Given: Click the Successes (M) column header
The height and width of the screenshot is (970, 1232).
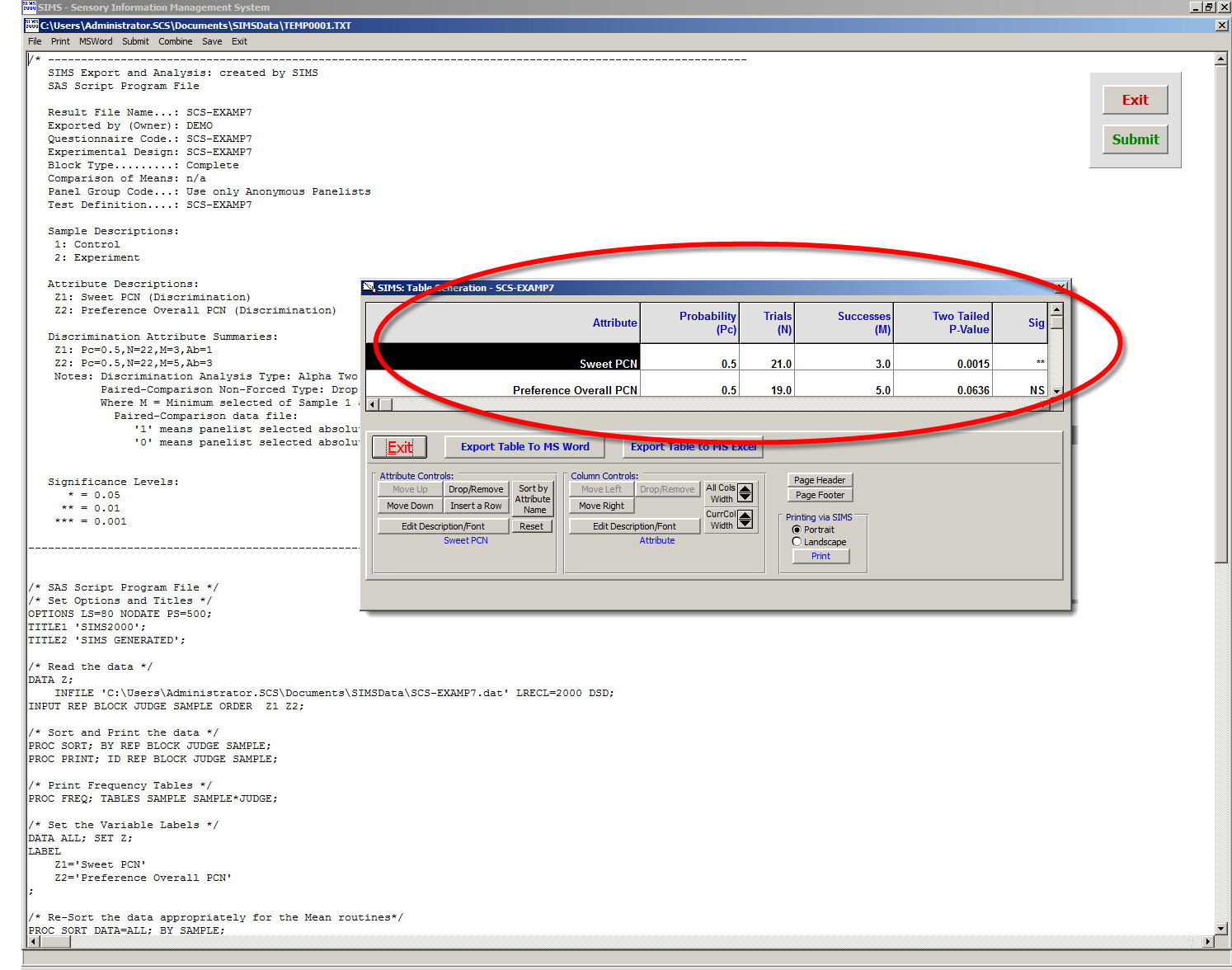Looking at the screenshot, I should (844, 323).
